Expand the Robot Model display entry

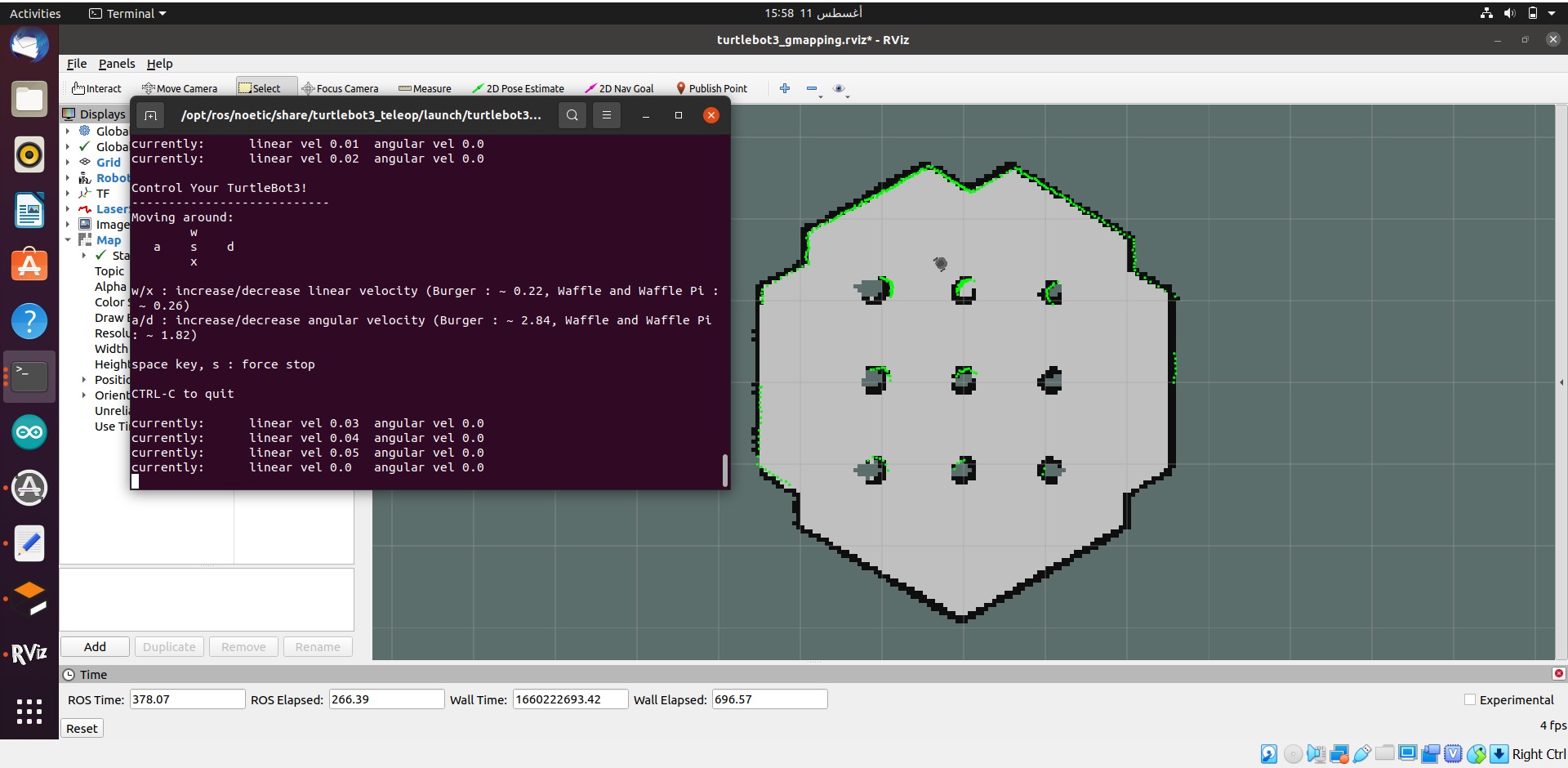69,178
